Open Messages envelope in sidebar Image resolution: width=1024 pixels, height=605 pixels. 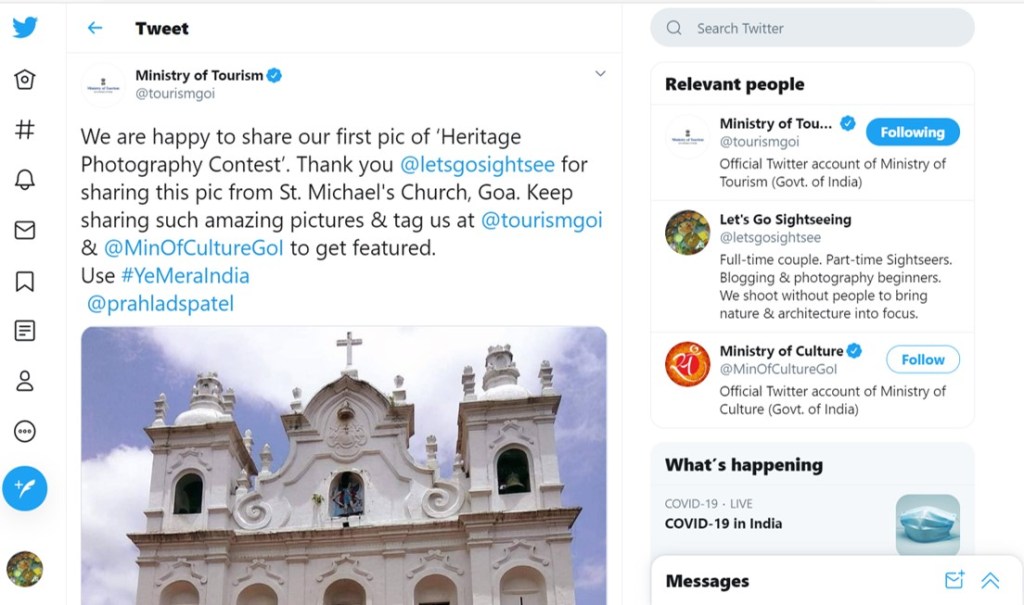click(x=25, y=230)
